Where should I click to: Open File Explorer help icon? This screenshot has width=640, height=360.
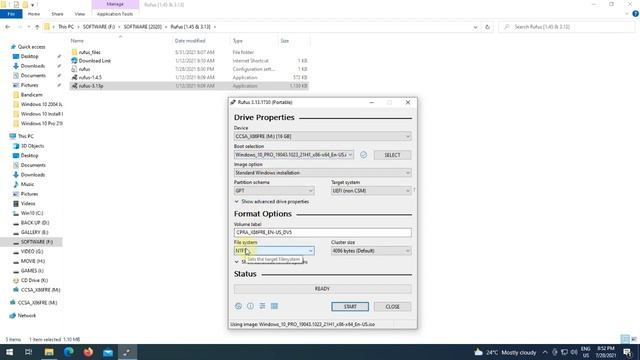[x=636, y=13]
